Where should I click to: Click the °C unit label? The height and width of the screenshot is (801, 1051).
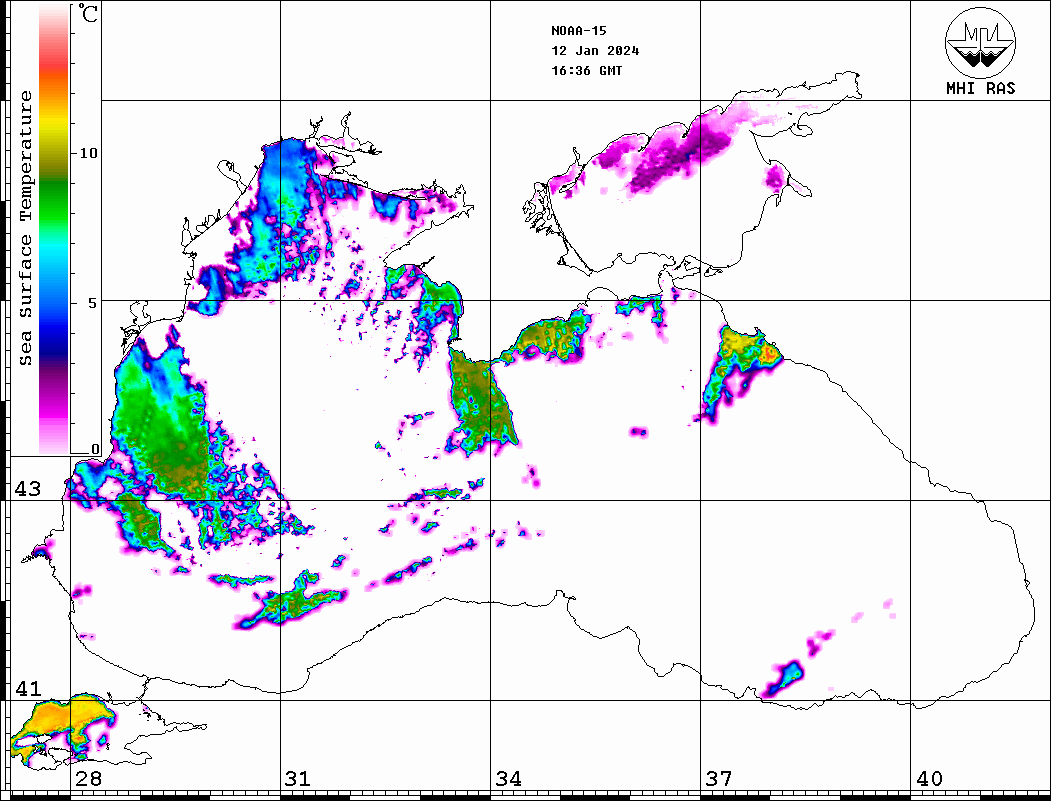(88, 13)
